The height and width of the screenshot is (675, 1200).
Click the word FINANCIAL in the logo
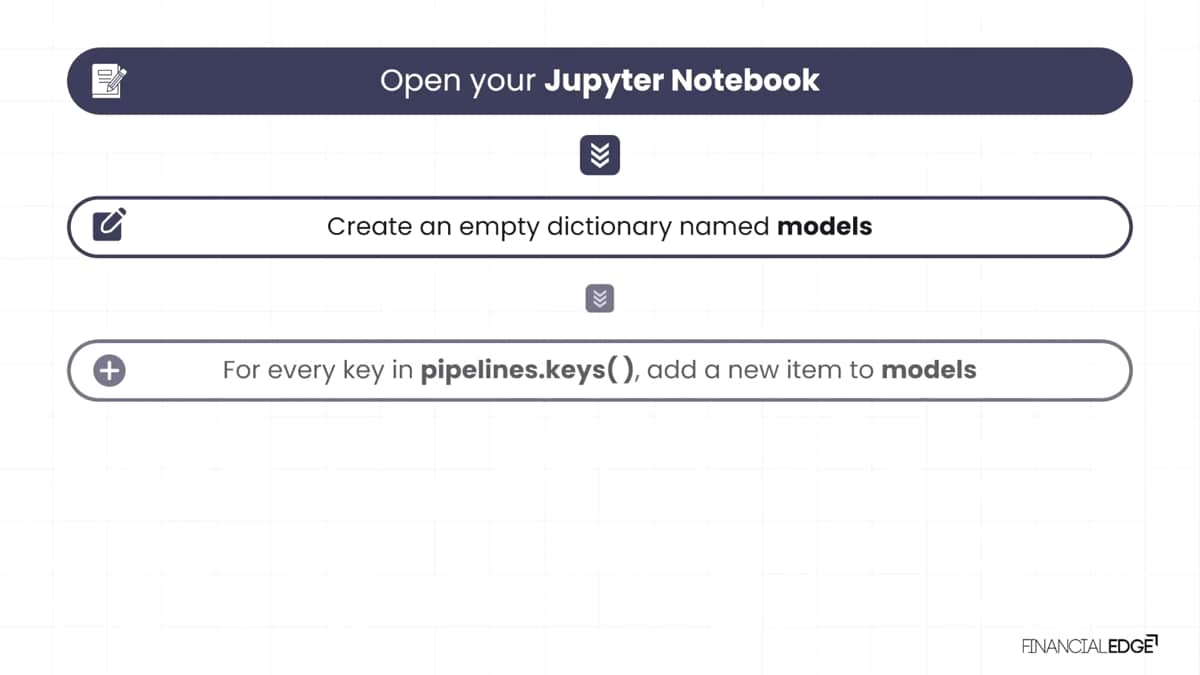[x=1063, y=646]
